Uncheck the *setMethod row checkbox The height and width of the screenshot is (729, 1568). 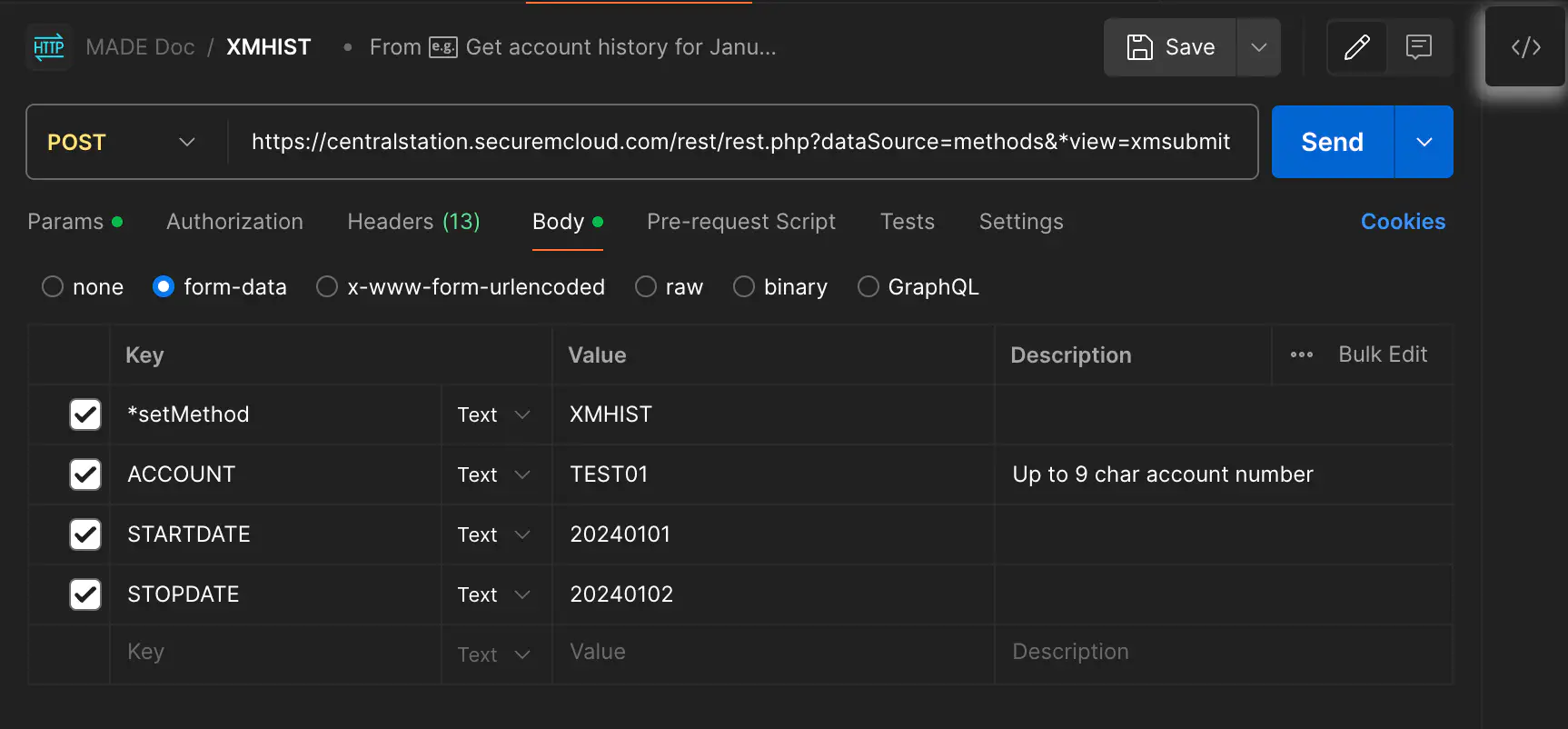pyautogui.click(x=85, y=414)
